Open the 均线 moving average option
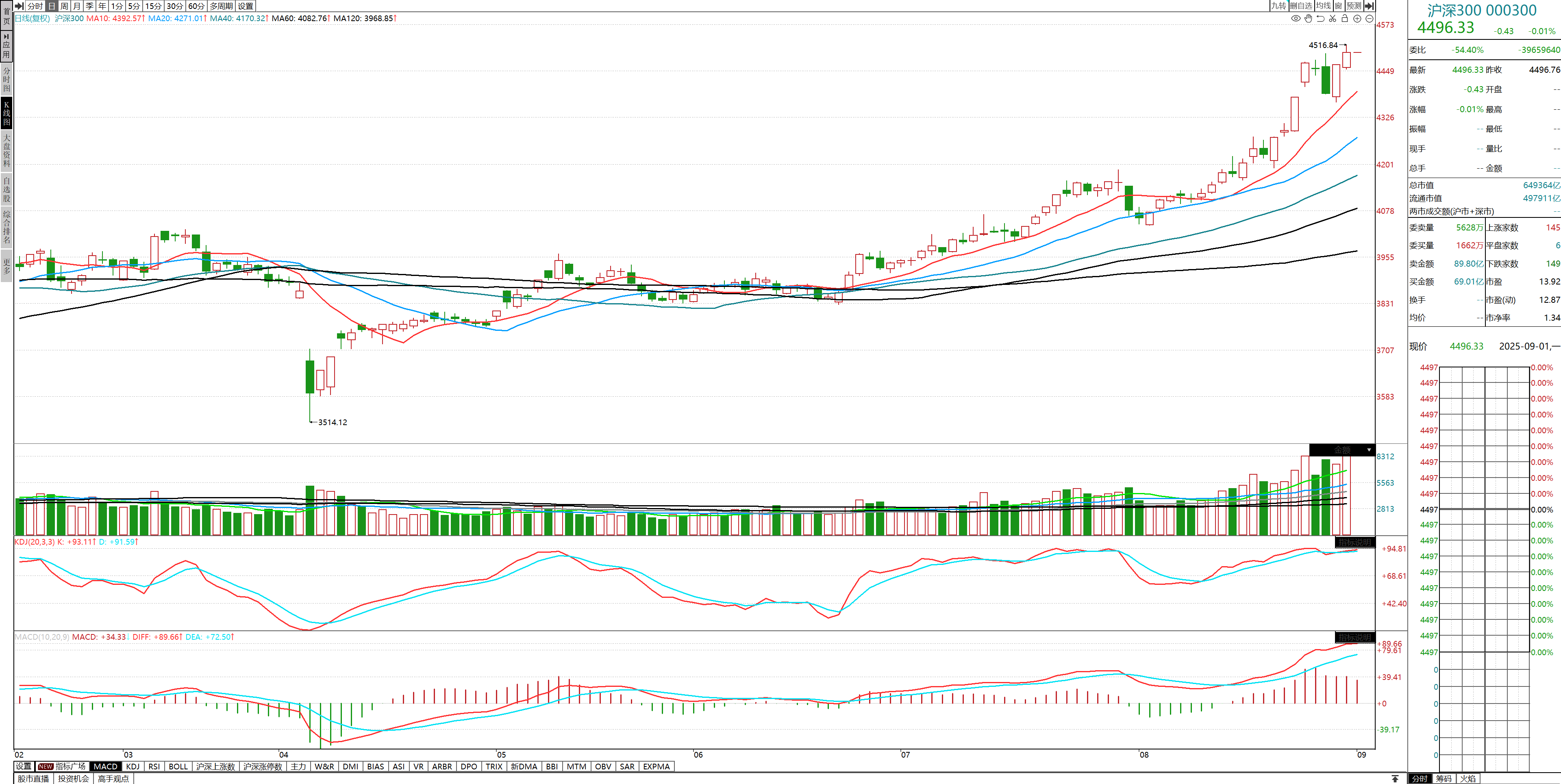The width and height of the screenshot is (1561, 784). (x=1324, y=6)
